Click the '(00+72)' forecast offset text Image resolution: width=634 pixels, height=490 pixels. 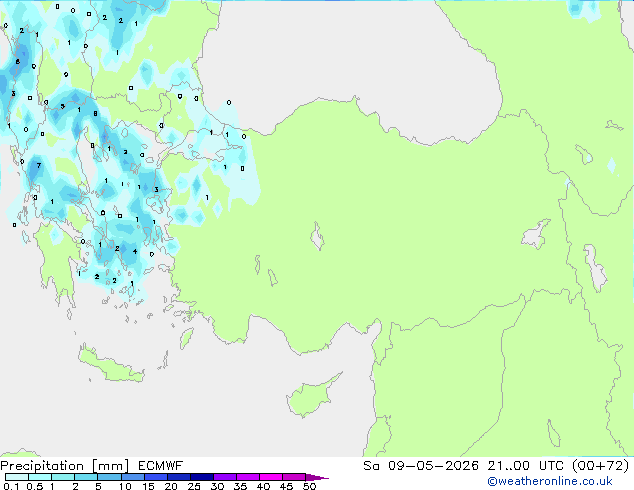(x=601, y=466)
